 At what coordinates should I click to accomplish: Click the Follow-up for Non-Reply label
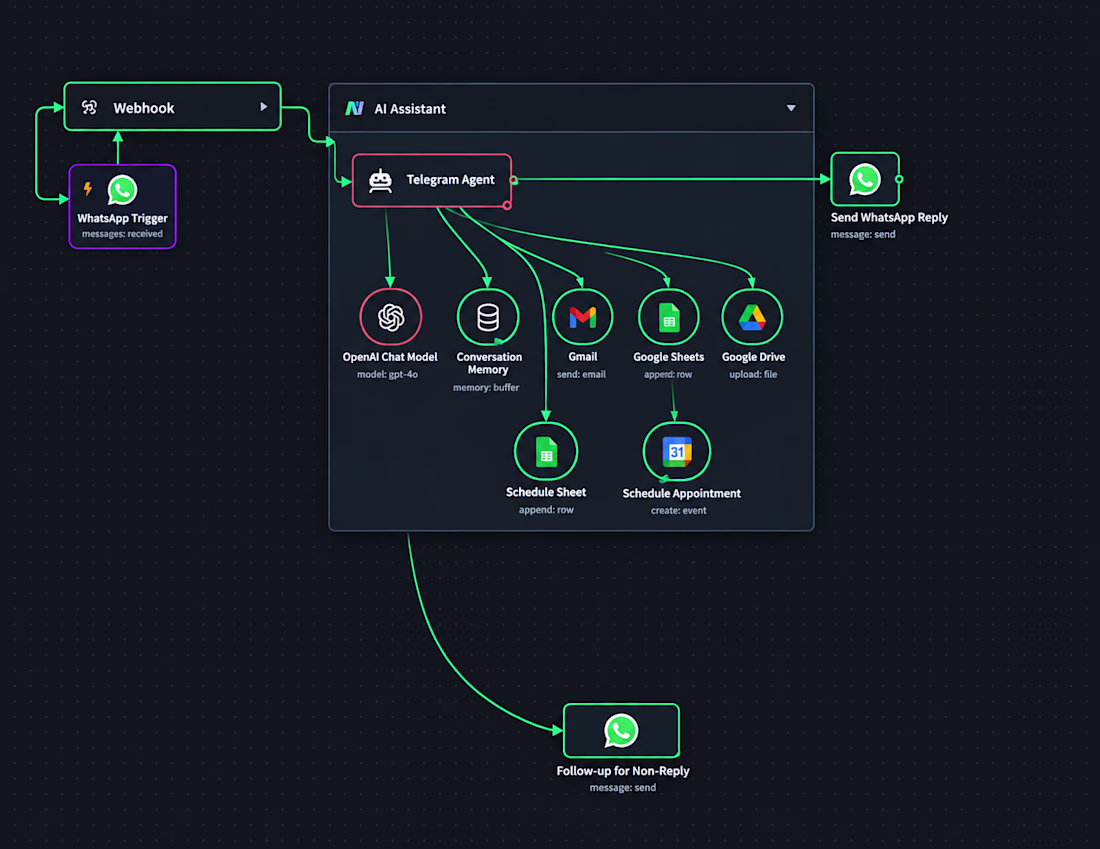point(623,770)
